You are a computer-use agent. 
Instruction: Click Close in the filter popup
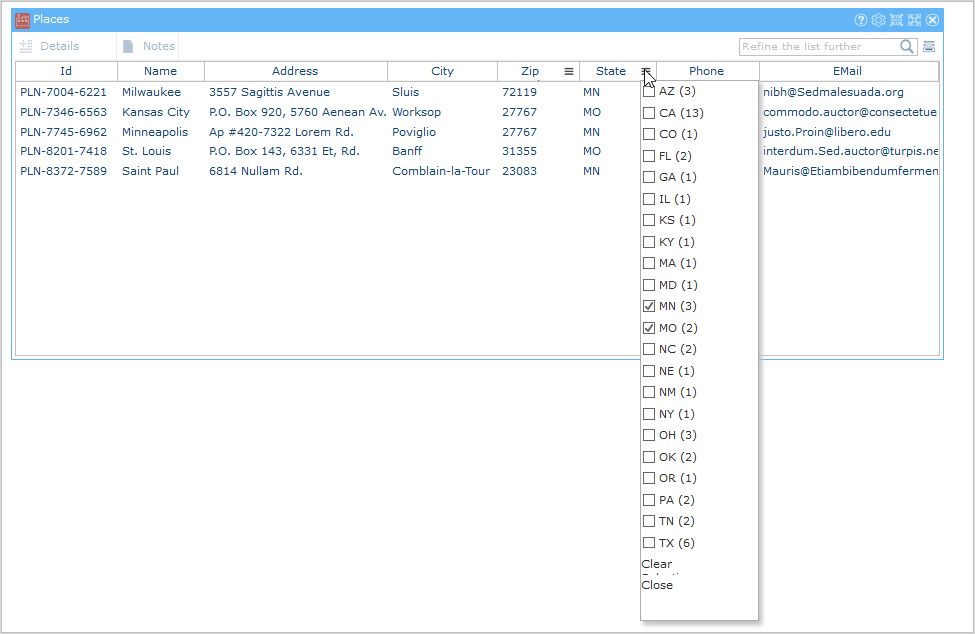pos(657,586)
